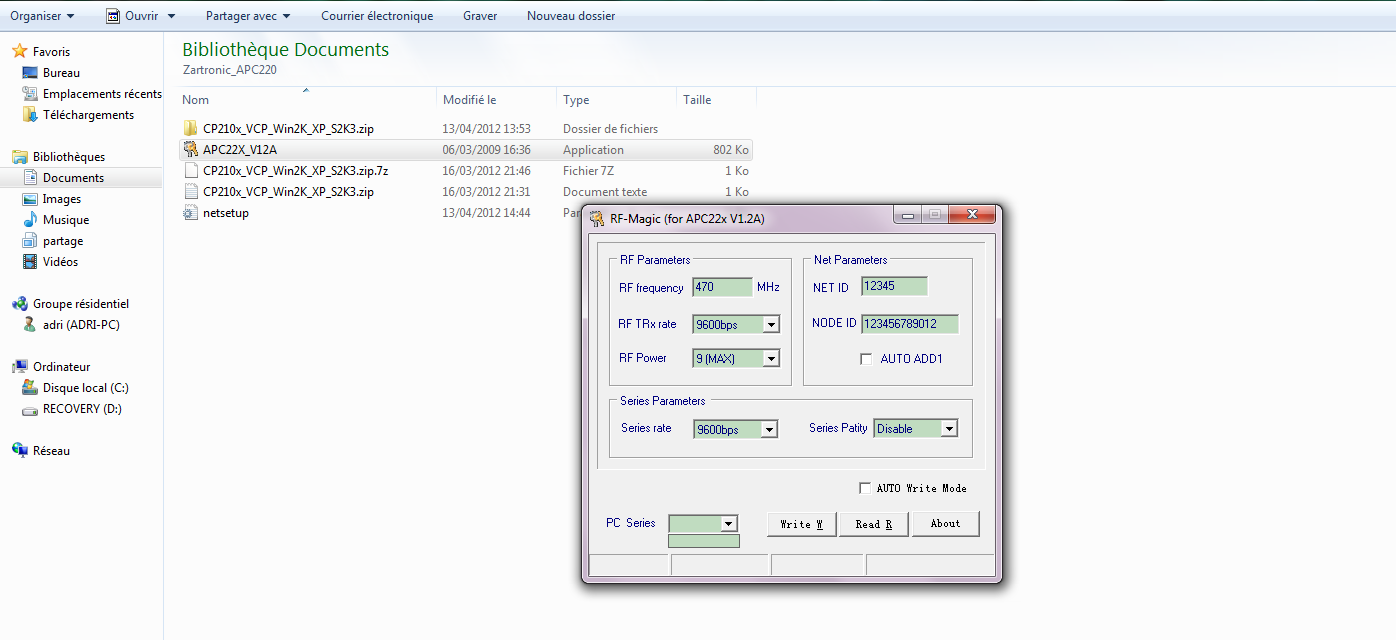Click the 06/03/2009 16:36 date
This screenshot has width=1396, height=640.
487,149
